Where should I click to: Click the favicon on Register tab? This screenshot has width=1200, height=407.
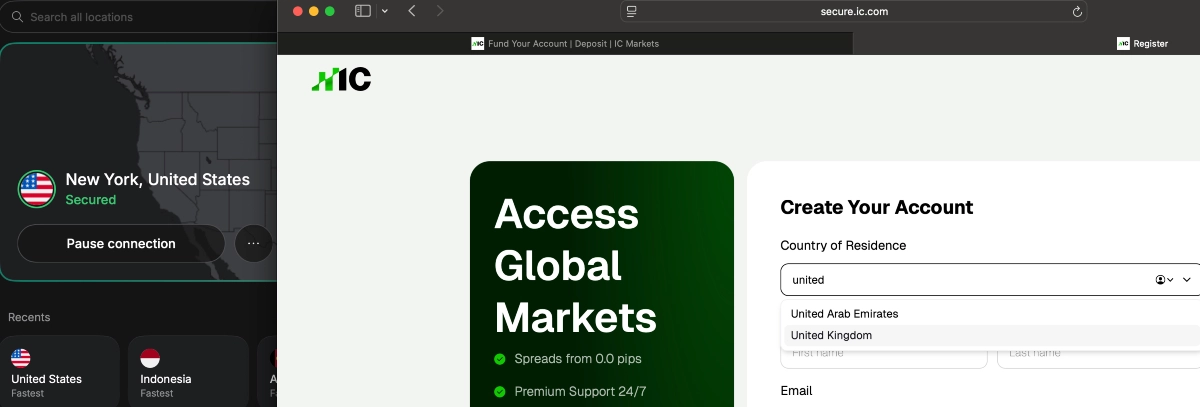(1123, 43)
